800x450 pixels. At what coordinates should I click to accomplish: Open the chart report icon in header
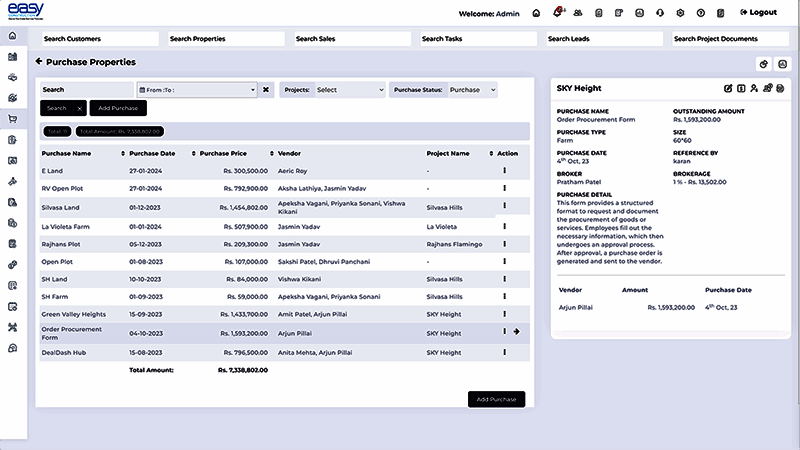tap(639, 13)
